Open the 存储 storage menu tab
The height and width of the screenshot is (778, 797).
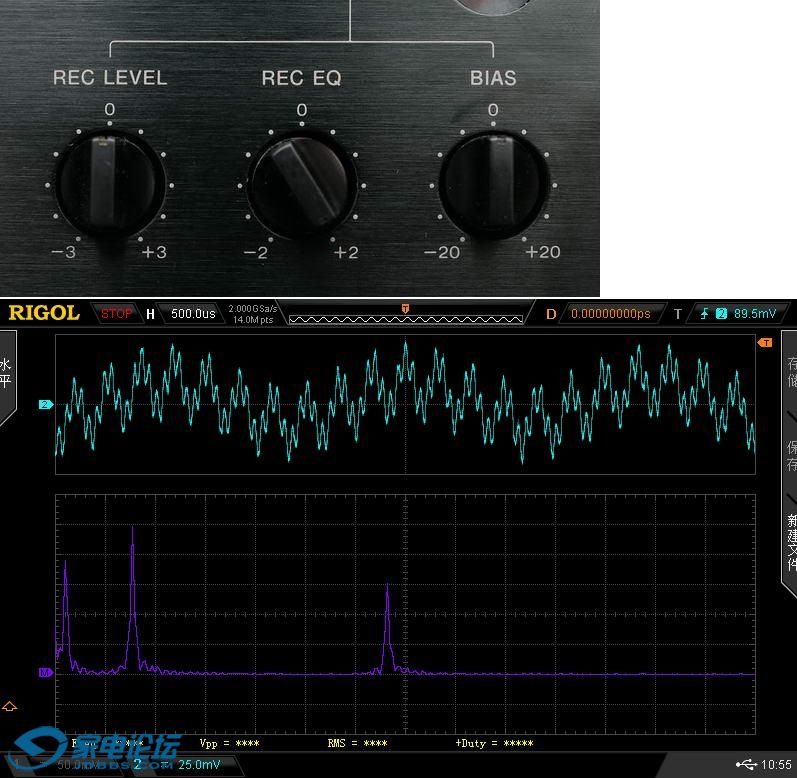click(791, 372)
